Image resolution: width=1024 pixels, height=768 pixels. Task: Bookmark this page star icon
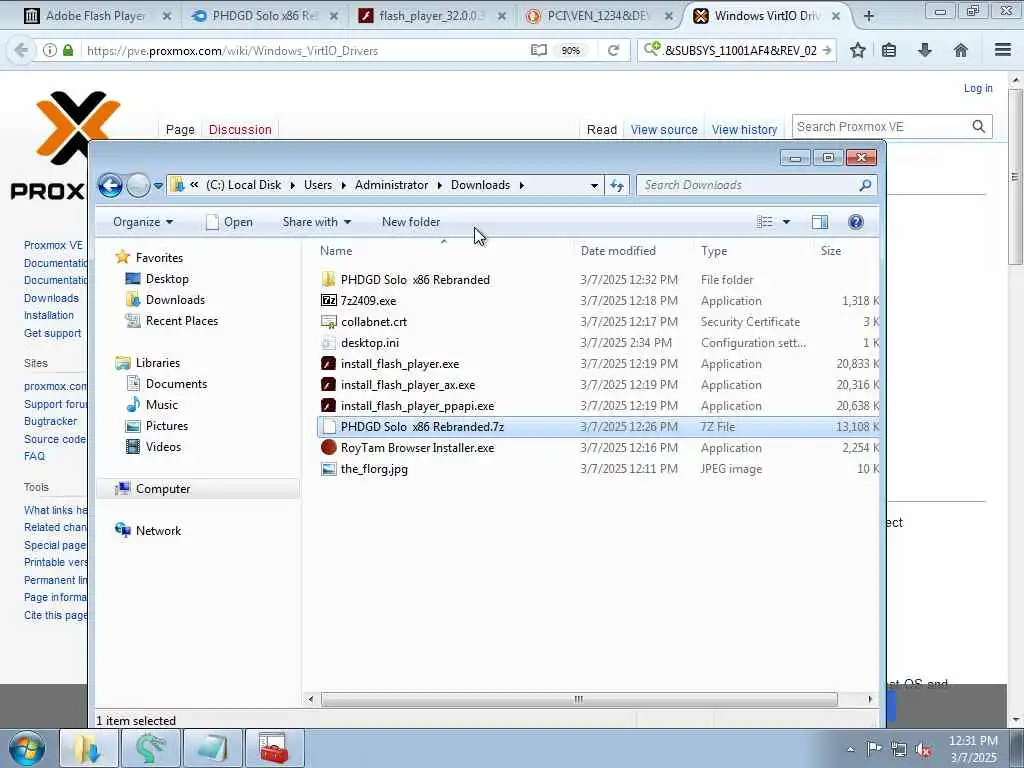click(858, 50)
